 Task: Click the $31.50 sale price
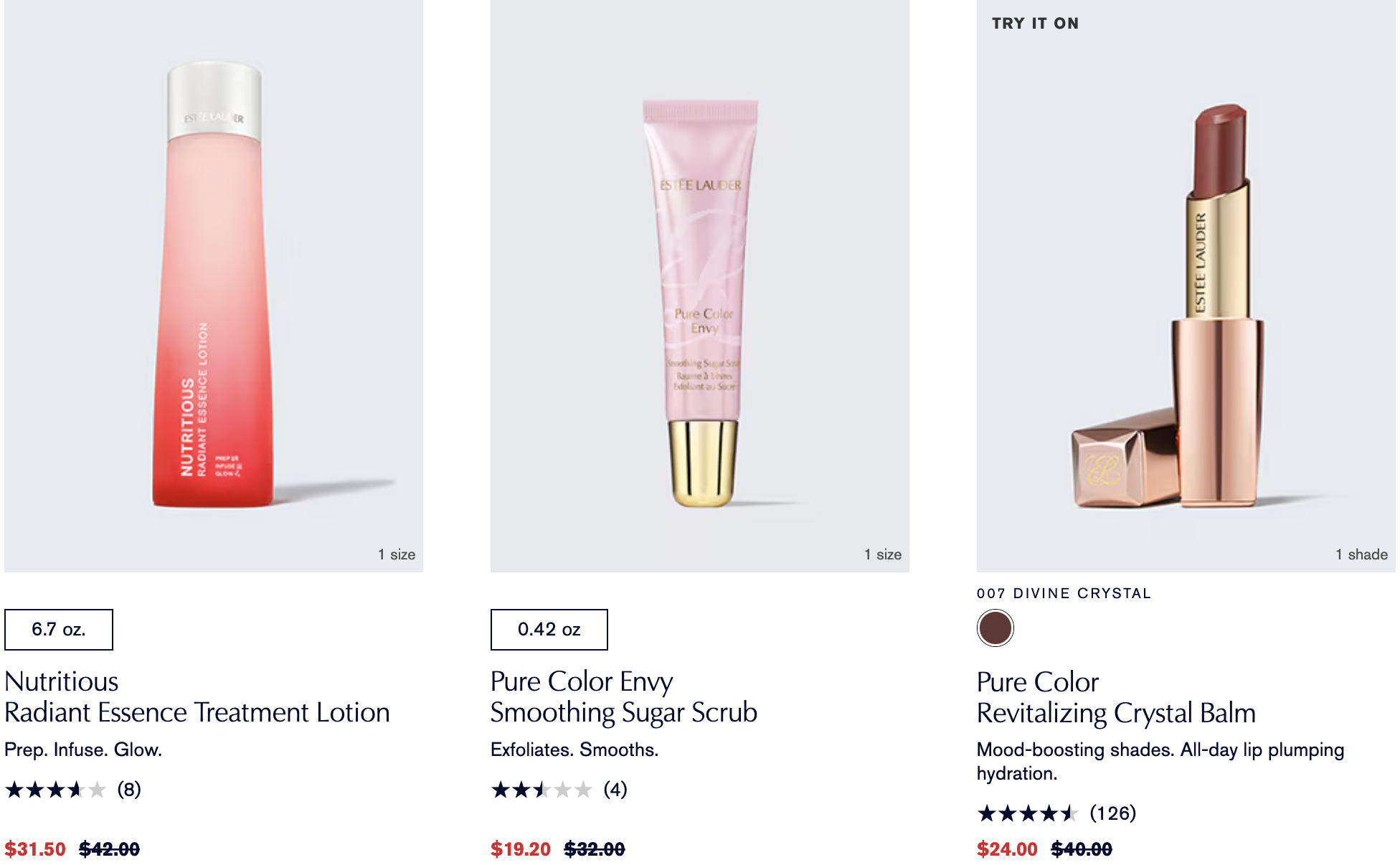35,849
